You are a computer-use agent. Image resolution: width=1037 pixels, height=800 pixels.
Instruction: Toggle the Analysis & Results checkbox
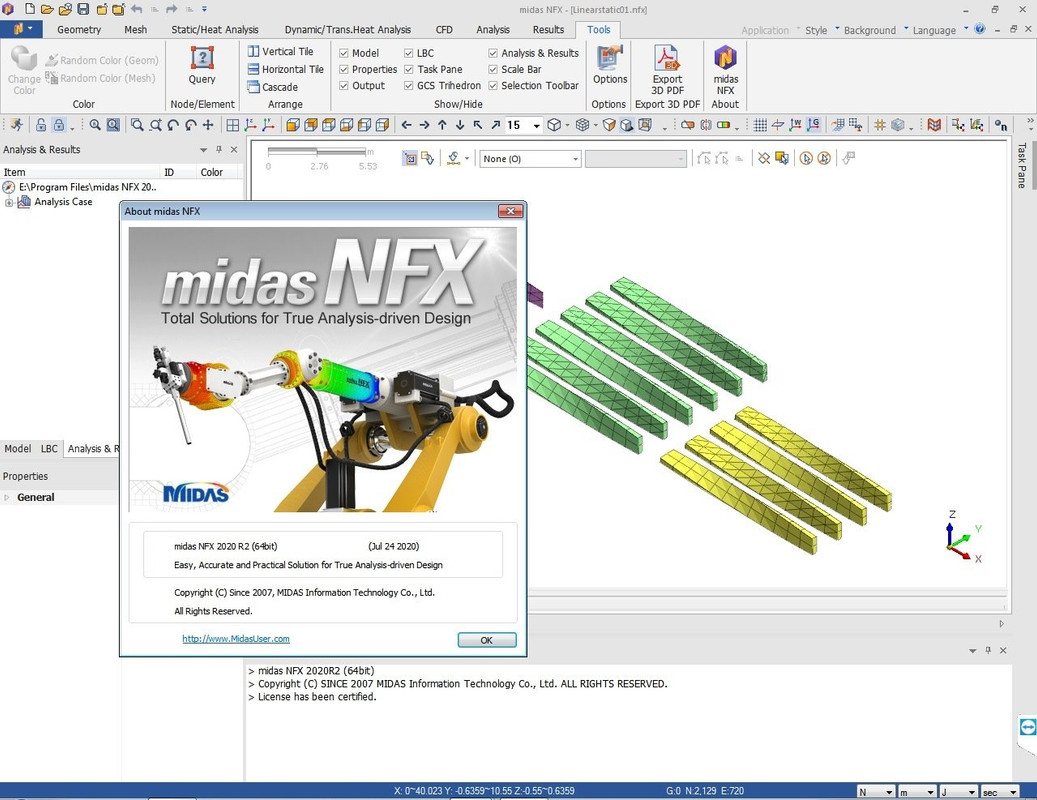pyautogui.click(x=493, y=53)
